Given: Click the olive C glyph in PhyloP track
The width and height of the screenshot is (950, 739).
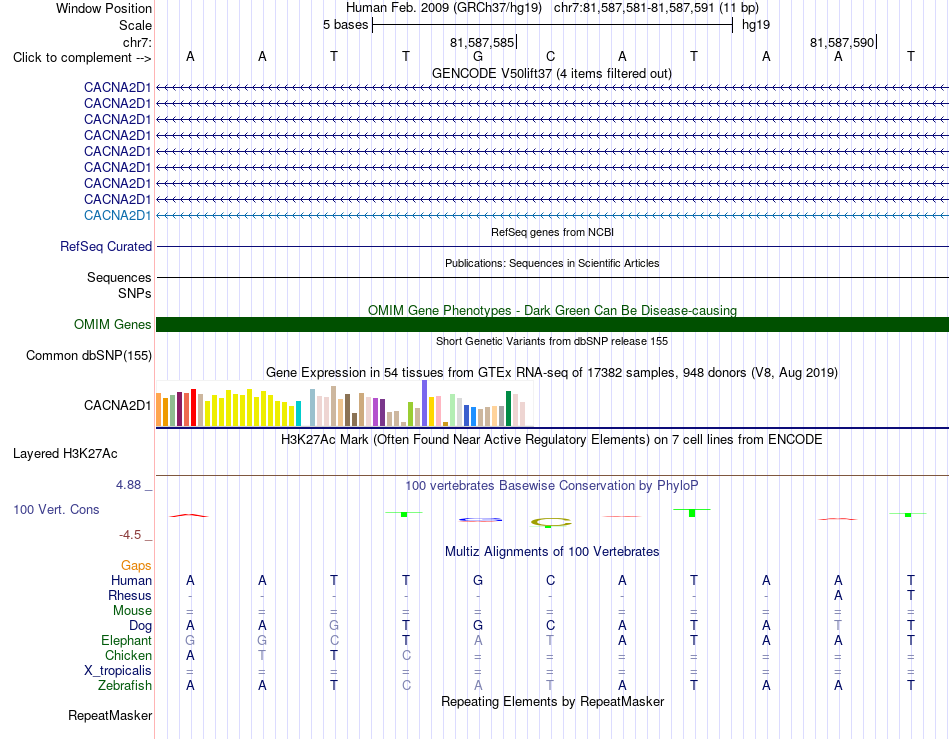Looking at the screenshot, I should click(x=551, y=522).
